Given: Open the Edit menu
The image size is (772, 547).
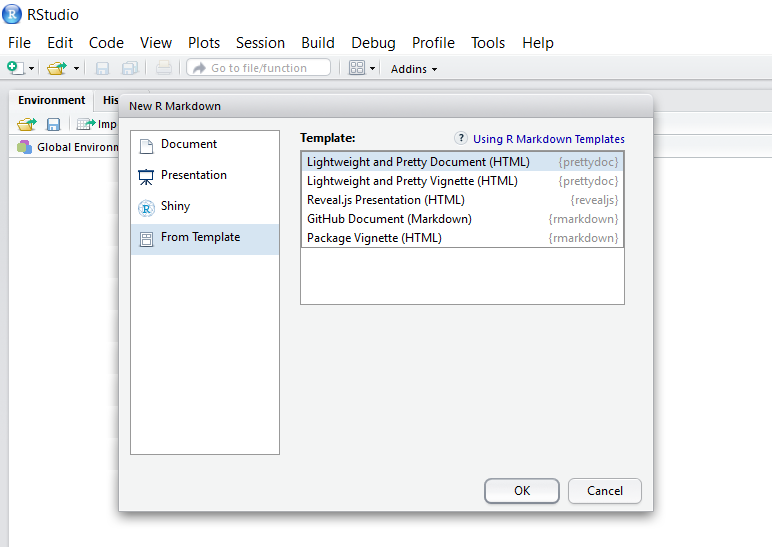Looking at the screenshot, I should coord(60,43).
